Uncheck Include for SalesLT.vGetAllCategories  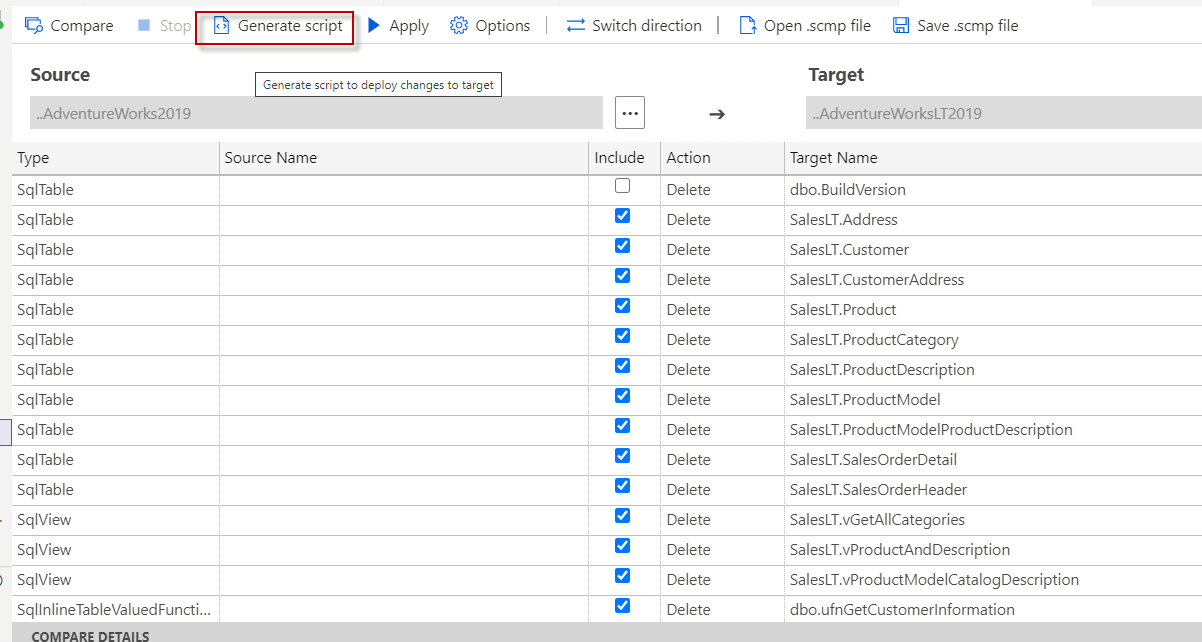623,516
